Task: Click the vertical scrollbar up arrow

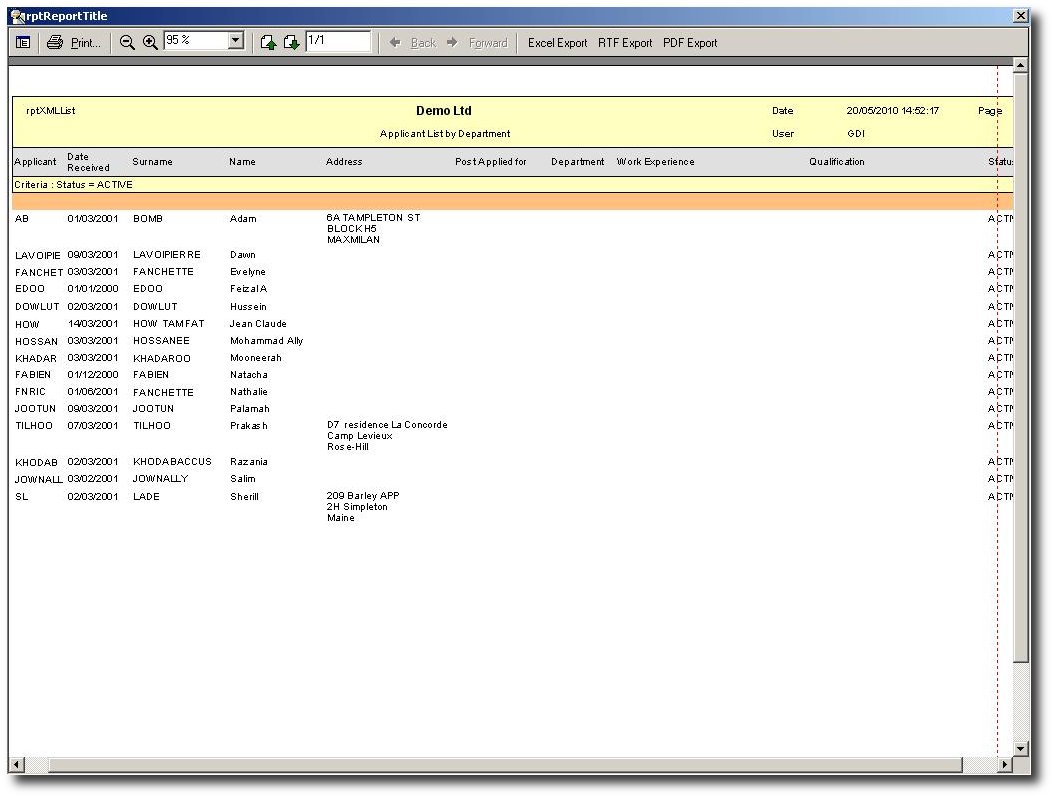Action: point(1020,66)
